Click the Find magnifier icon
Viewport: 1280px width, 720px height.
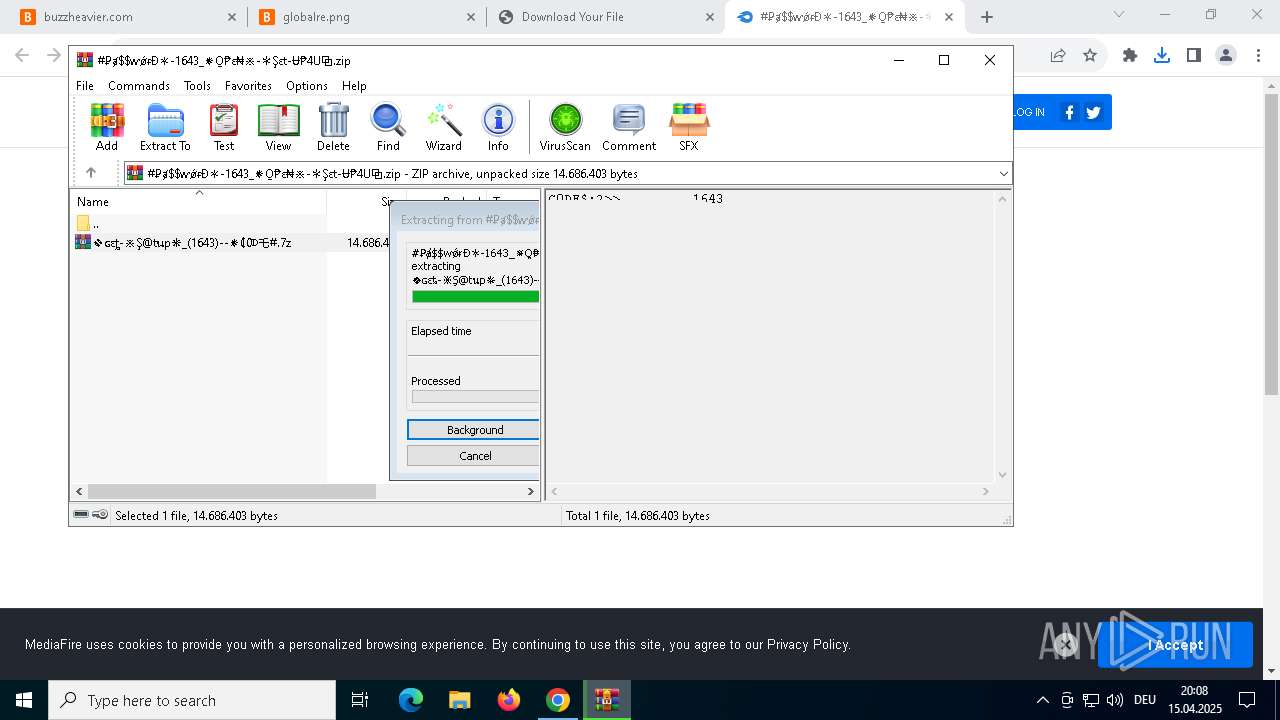point(388,127)
